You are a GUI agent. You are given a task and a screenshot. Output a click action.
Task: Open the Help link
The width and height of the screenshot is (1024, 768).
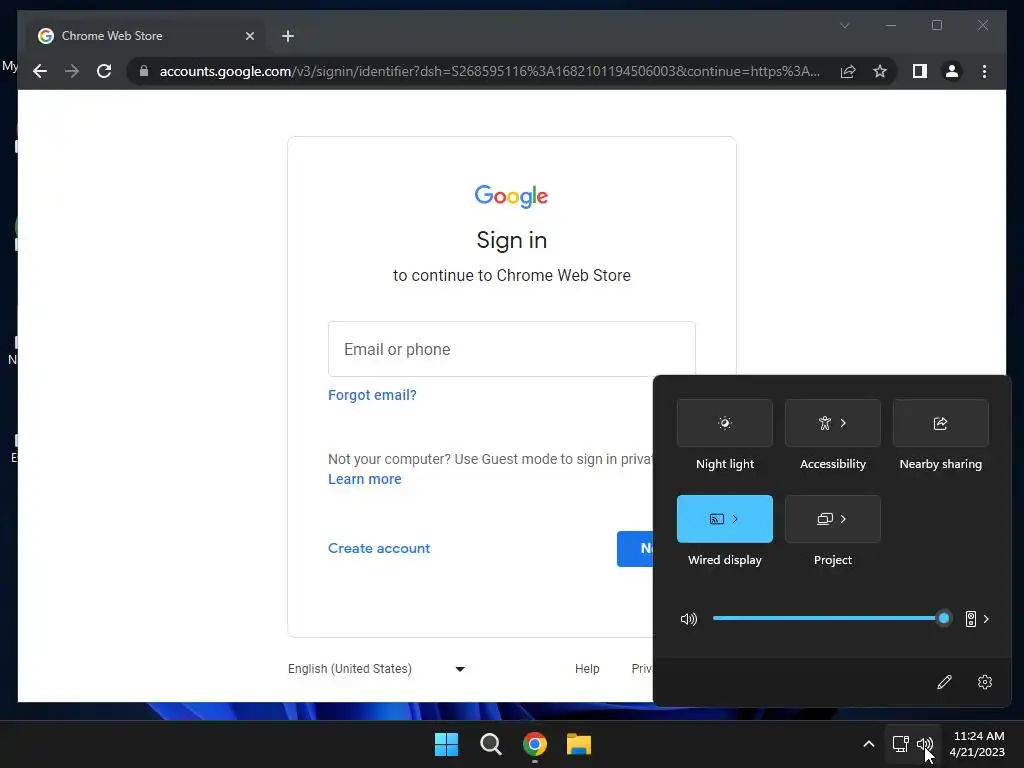pos(587,669)
